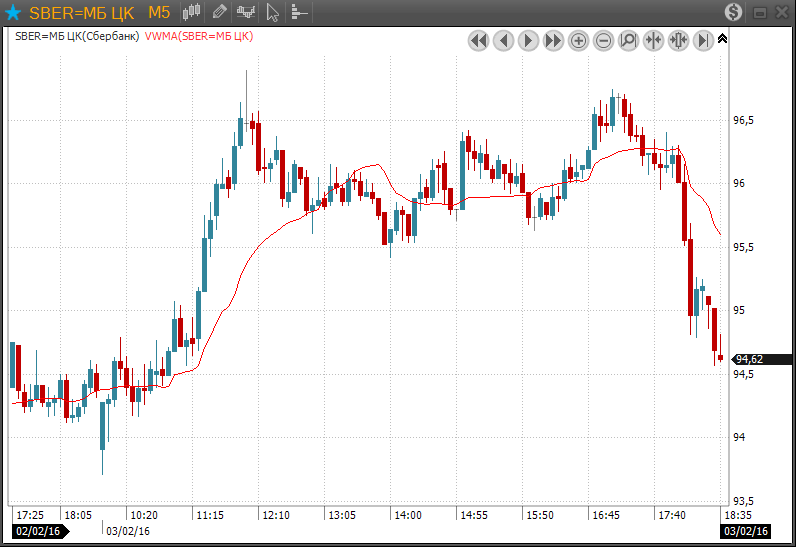Activate the magnifier zoom-area tool
This screenshot has height=547, width=796.
point(629,41)
